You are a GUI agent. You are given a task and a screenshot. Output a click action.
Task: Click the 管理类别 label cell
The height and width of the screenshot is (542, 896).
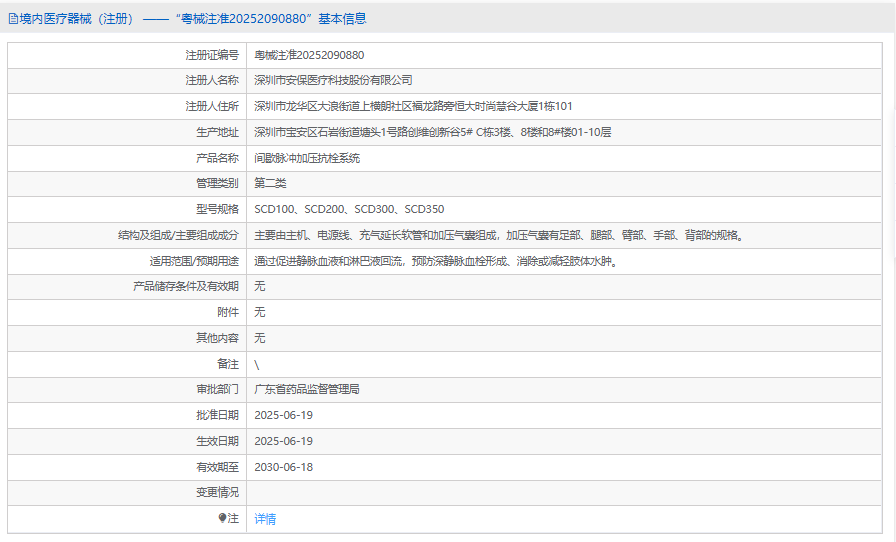pos(127,184)
